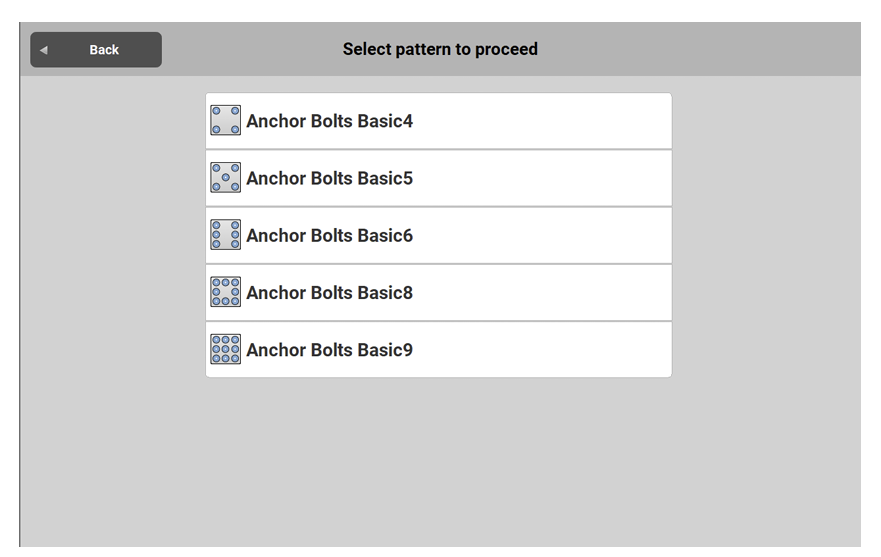This screenshot has height=557, width=881.
Task: Select the "Anchor Bolts Basic9" label
Action: coord(329,350)
